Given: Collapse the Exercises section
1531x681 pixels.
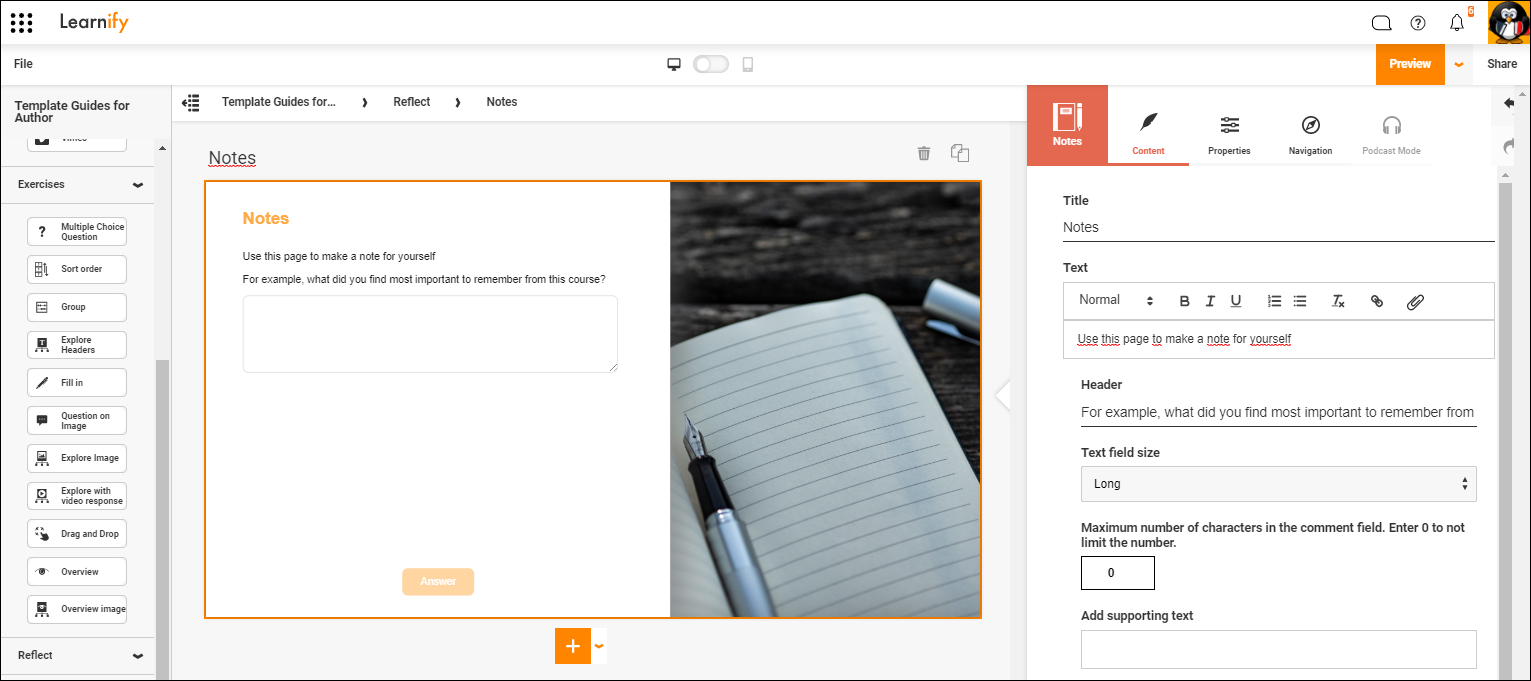Looking at the screenshot, I should [138, 185].
